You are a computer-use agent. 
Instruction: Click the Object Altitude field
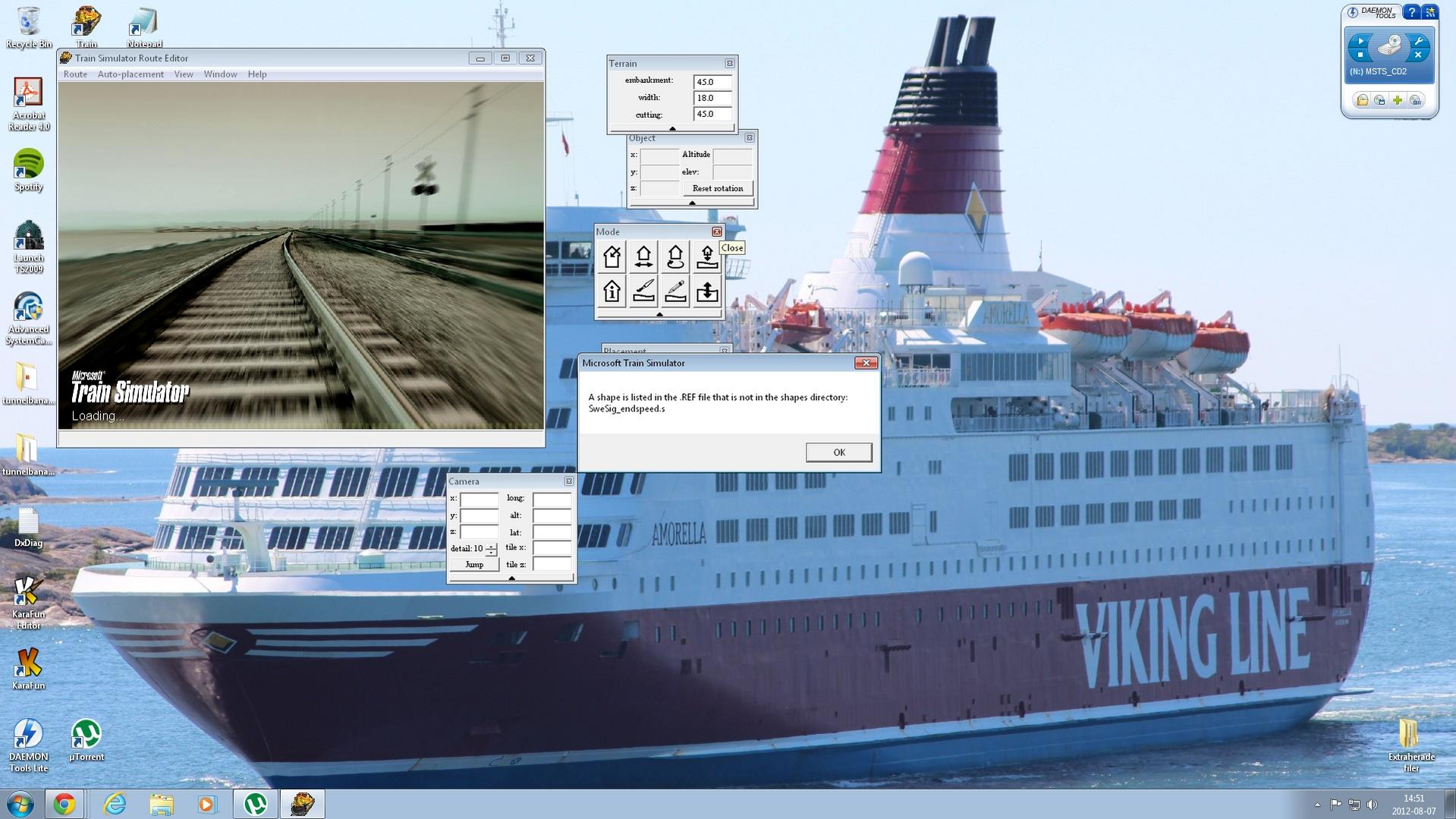(732, 155)
